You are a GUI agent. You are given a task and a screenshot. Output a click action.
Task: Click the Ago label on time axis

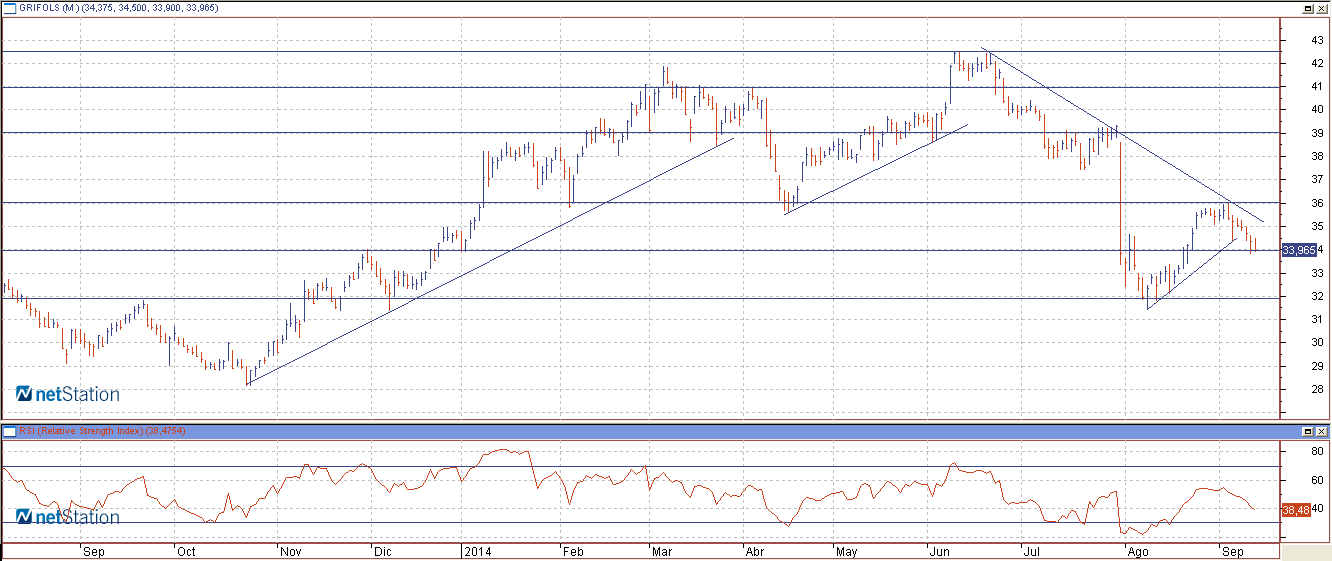pyautogui.click(x=1137, y=551)
